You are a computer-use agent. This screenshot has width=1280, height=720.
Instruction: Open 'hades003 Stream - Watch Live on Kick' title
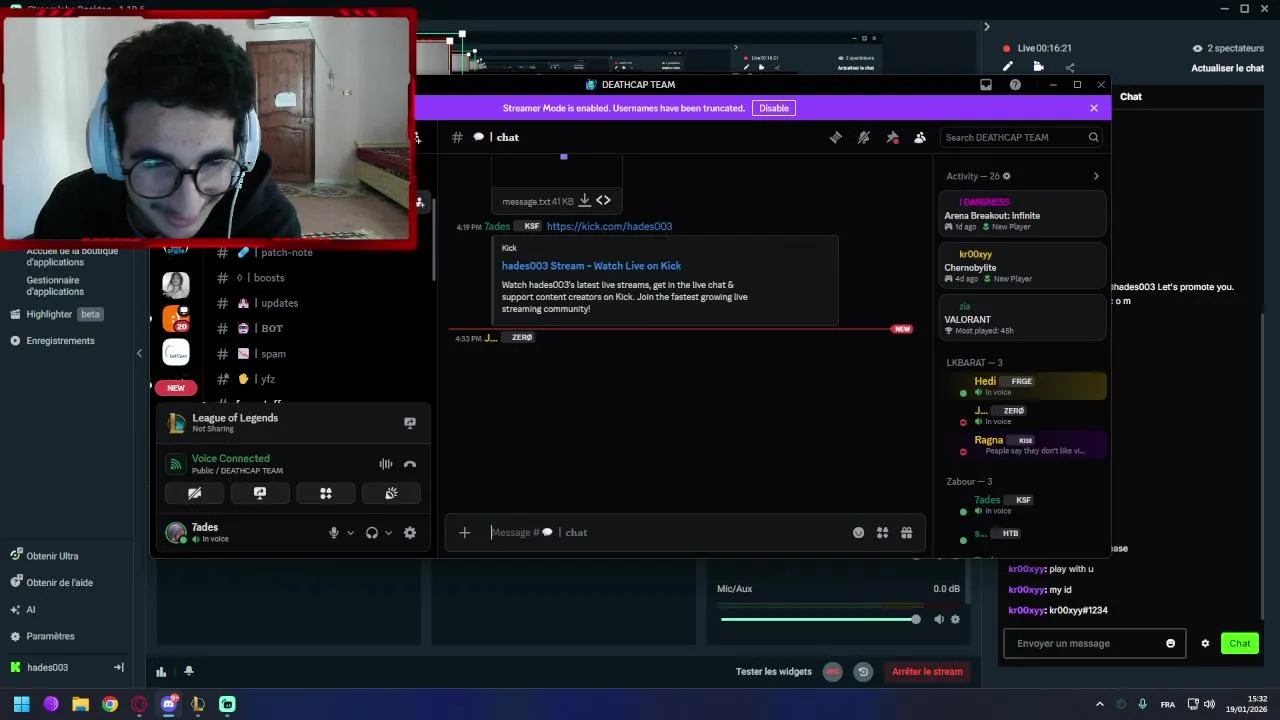(591, 266)
